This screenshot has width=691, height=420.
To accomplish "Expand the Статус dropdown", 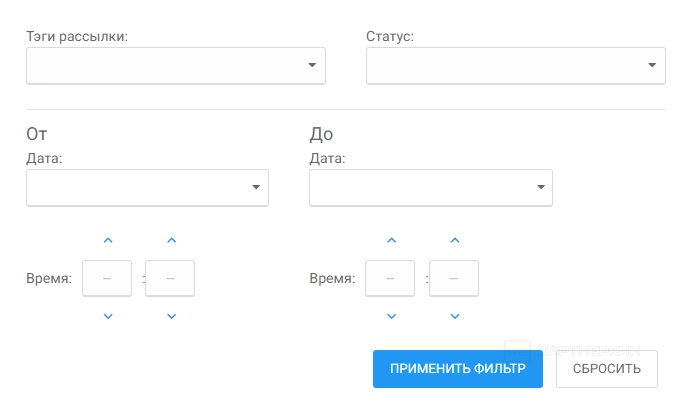I will 516,66.
